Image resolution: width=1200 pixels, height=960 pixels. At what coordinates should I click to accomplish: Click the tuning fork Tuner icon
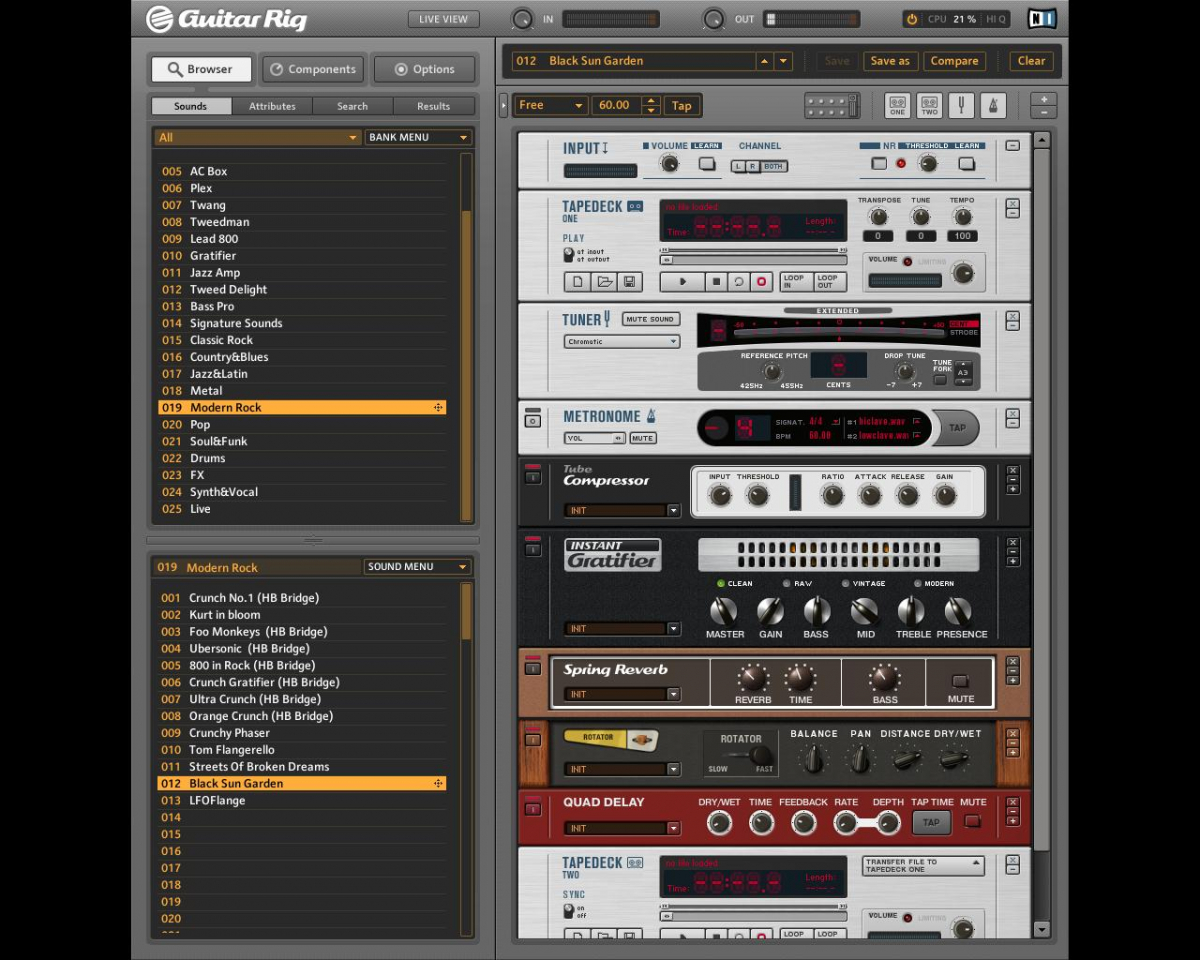click(x=961, y=105)
